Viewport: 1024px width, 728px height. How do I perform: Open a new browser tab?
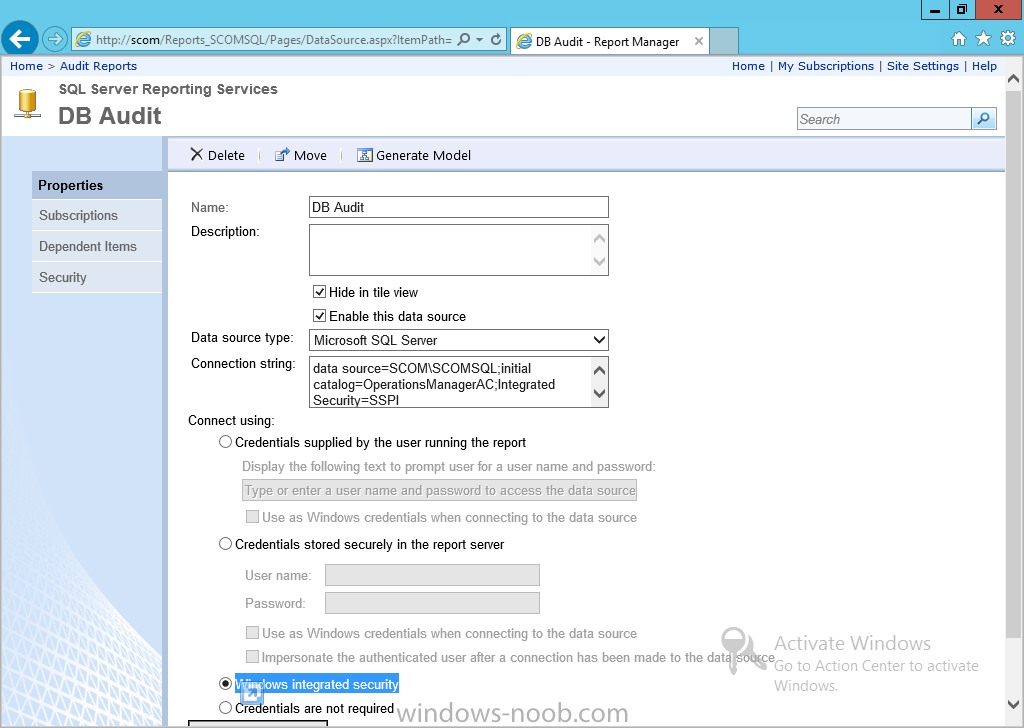(x=724, y=41)
